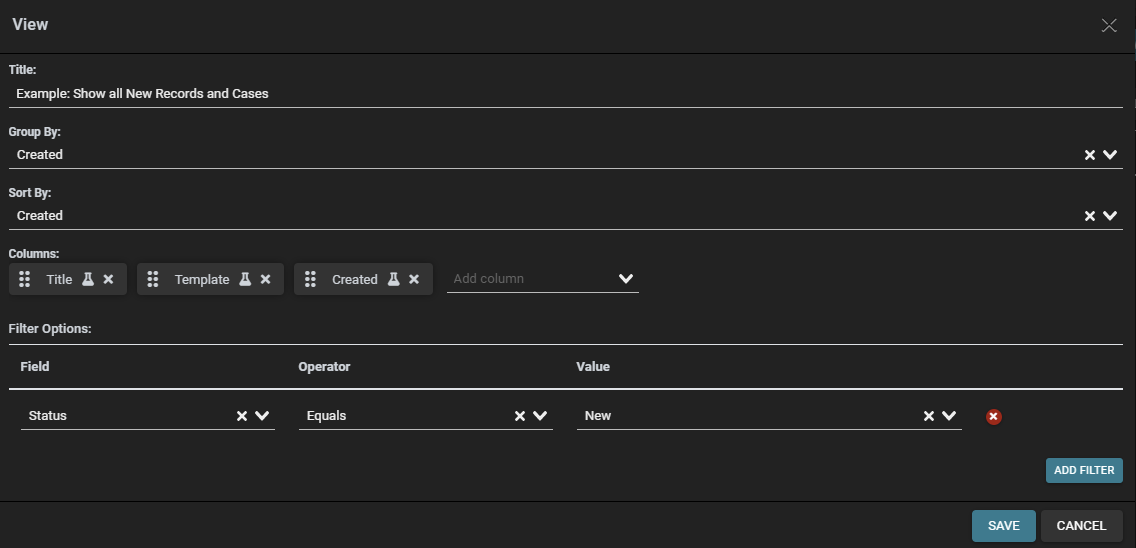Viewport: 1136px width, 548px height.
Task: Grab the drag handle on Template column
Action: pyautogui.click(x=153, y=279)
